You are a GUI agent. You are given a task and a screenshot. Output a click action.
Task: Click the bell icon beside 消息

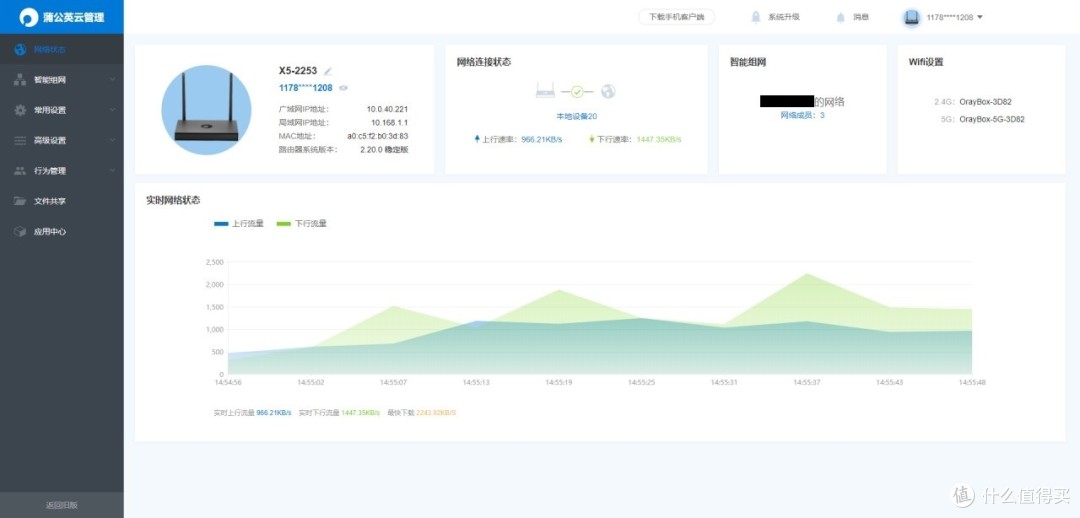click(840, 17)
